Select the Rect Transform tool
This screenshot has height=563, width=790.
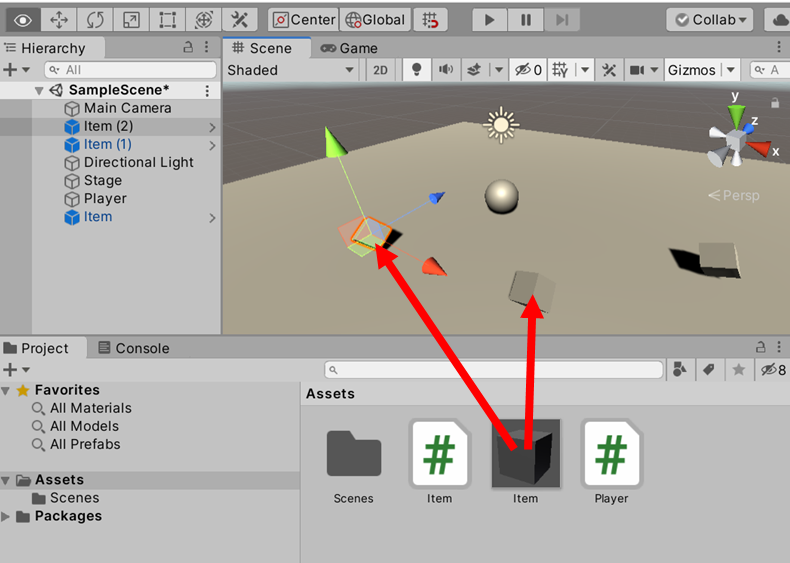pos(167,19)
